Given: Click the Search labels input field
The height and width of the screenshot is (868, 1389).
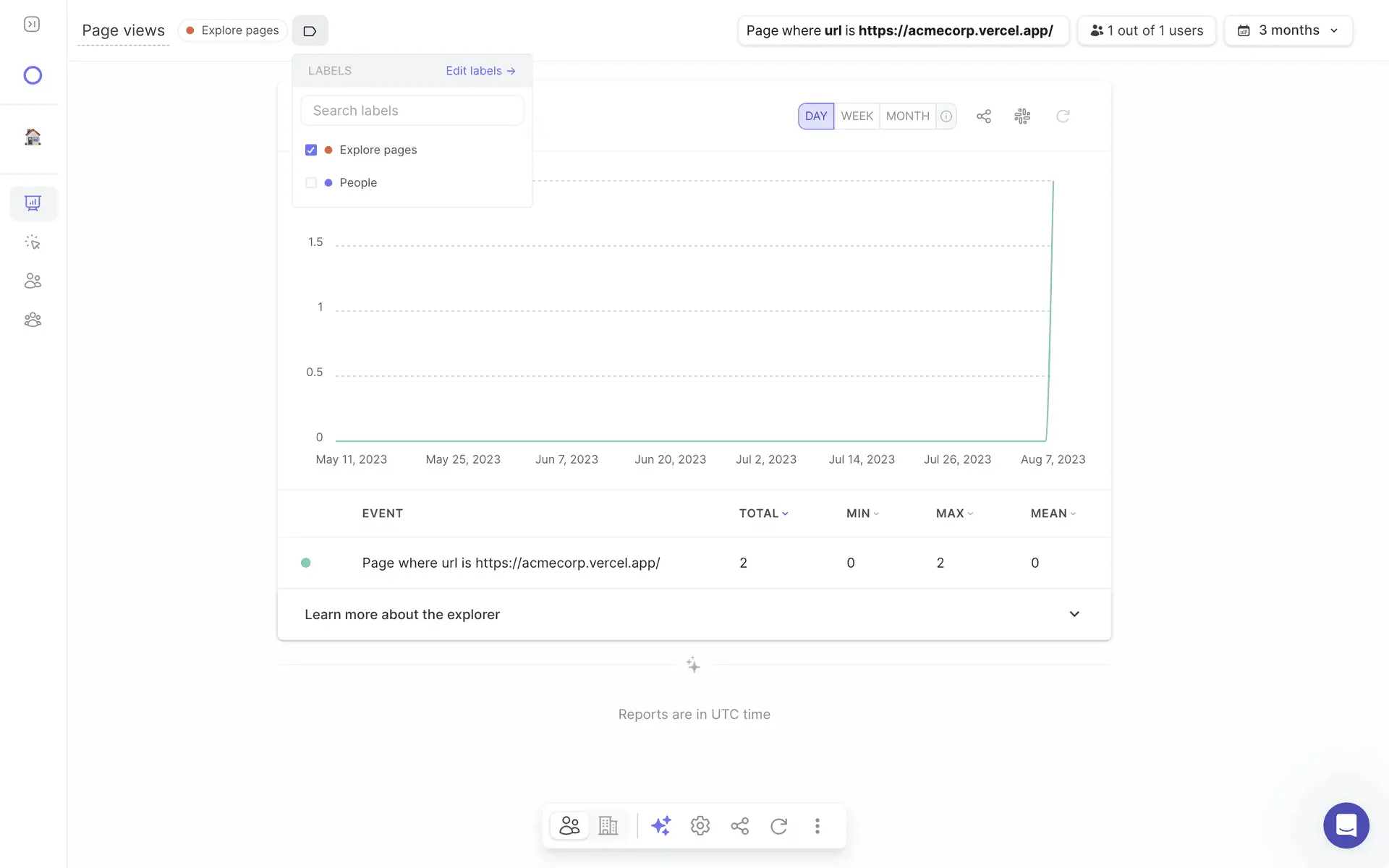Looking at the screenshot, I should click(x=412, y=111).
